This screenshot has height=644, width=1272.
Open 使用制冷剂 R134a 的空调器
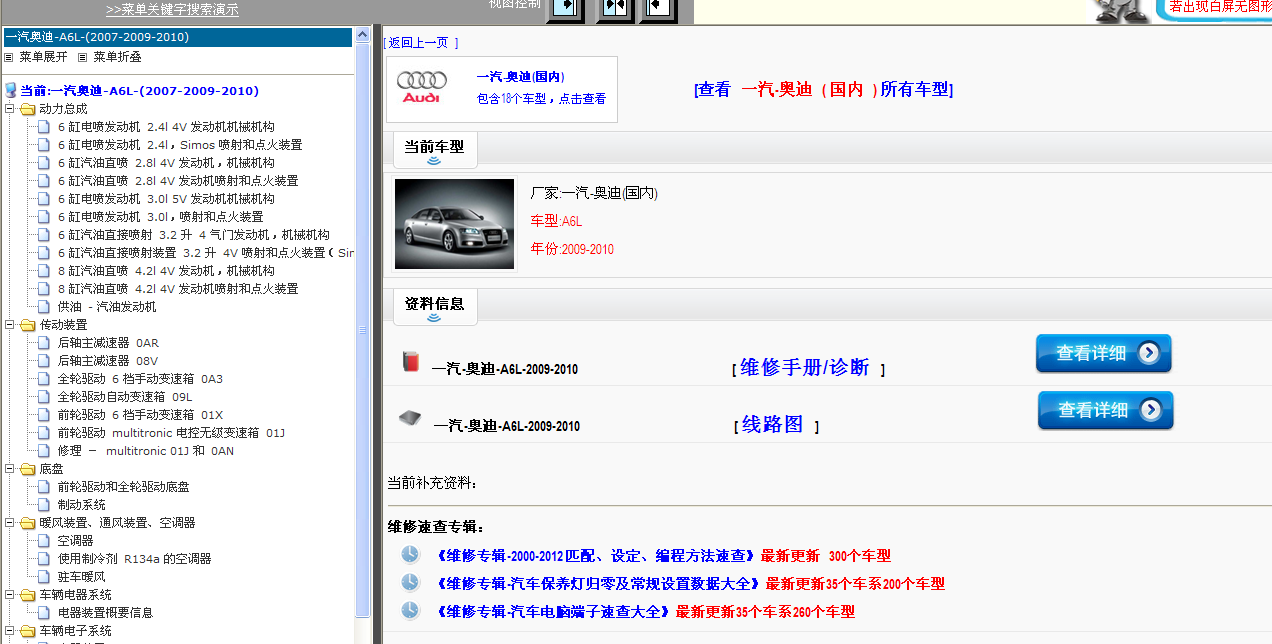pyautogui.click(x=134, y=559)
